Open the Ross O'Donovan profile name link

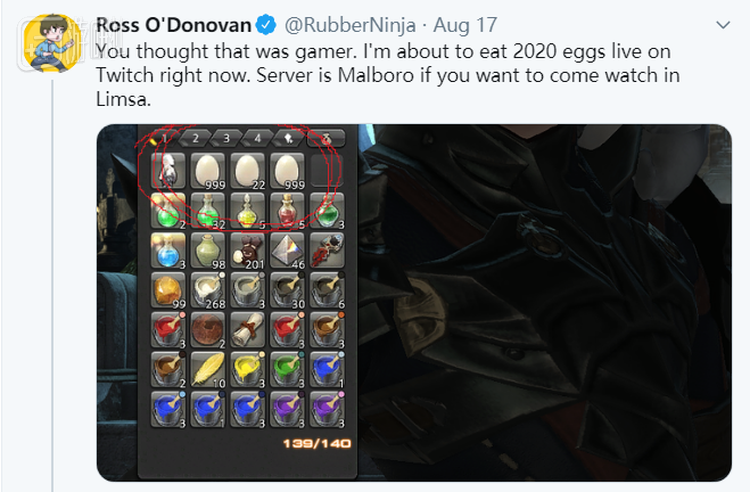(x=174, y=25)
